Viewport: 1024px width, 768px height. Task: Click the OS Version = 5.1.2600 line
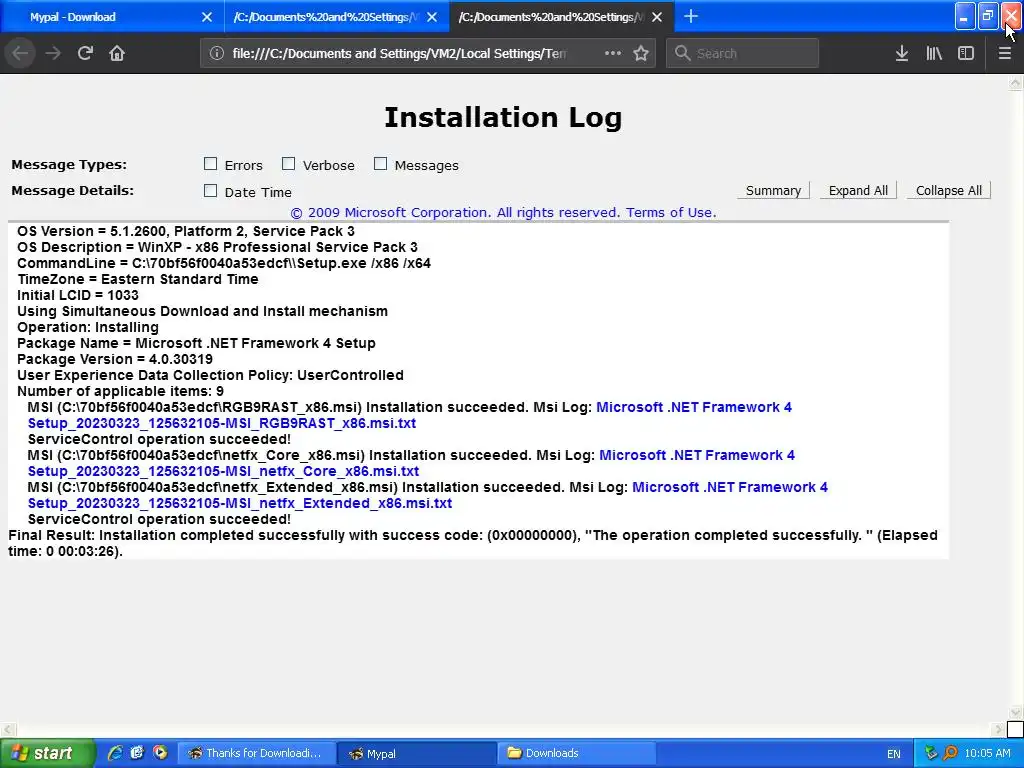pos(185,231)
